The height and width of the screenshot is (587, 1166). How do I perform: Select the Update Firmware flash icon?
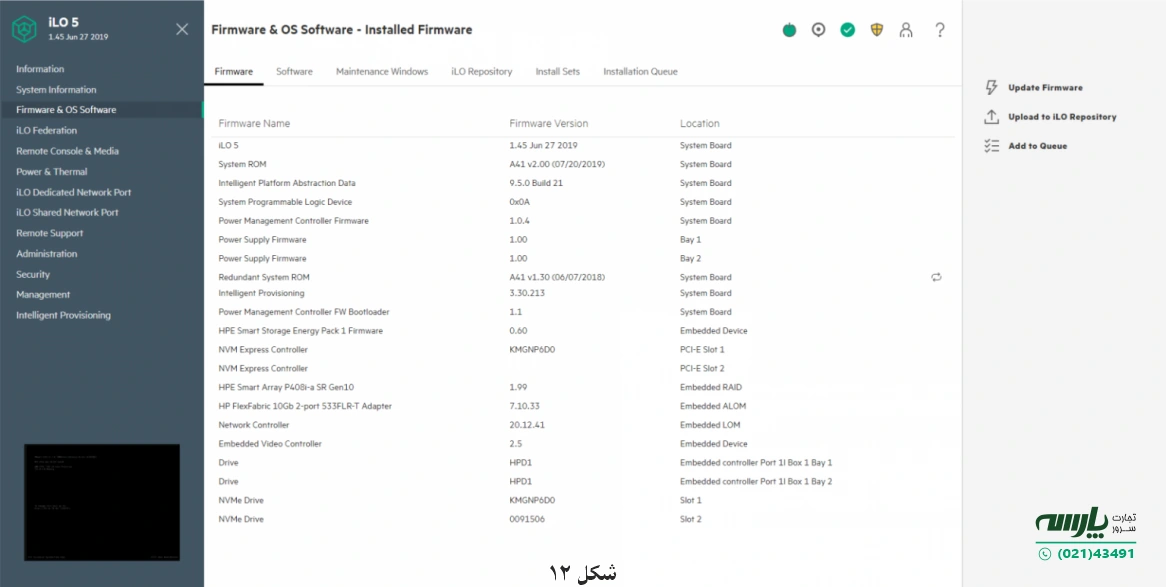coord(991,87)
